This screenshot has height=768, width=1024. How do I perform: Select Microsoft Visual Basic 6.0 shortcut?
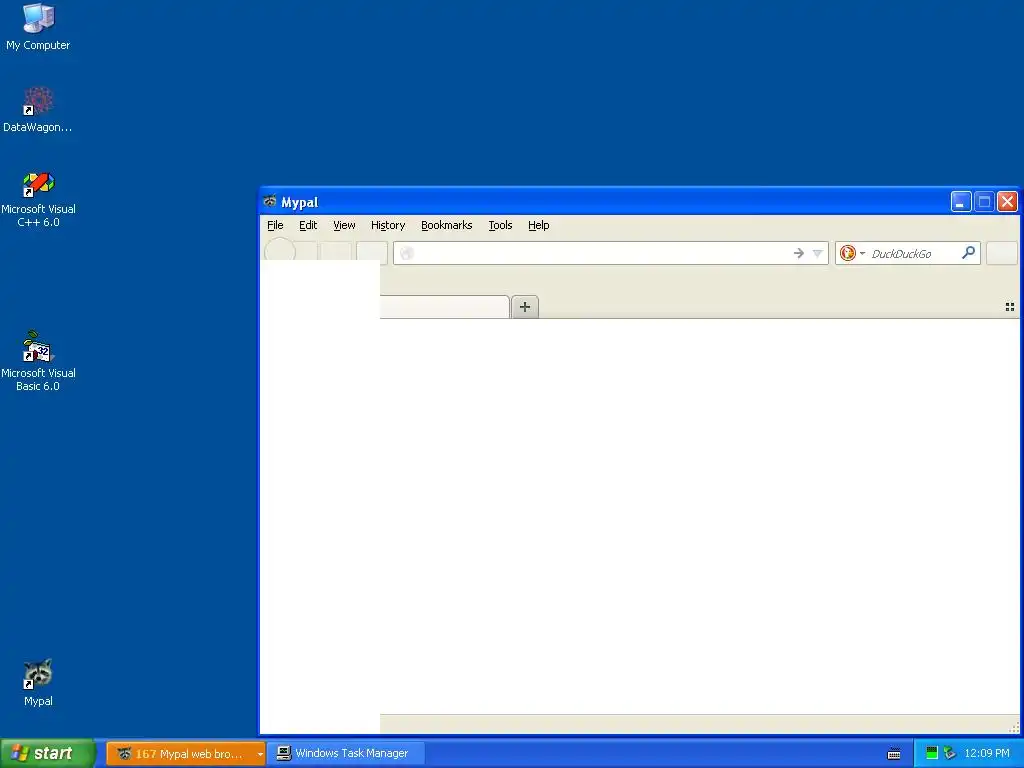click(x=38, y=361)
